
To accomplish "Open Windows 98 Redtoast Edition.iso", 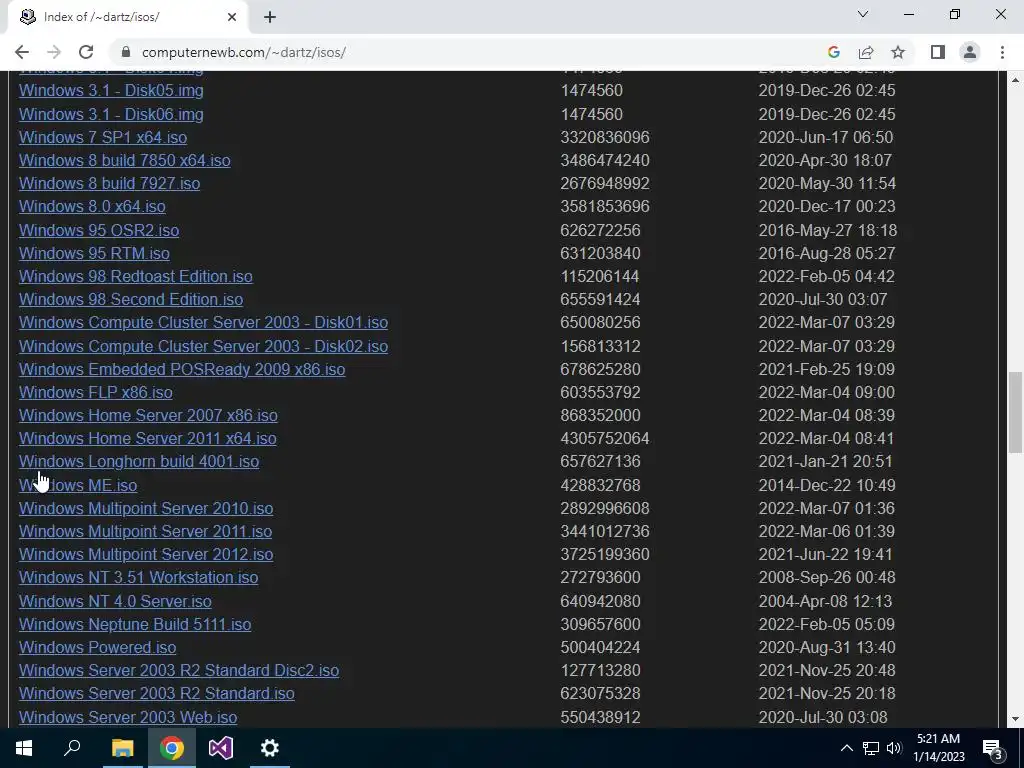I will (136, 276).
